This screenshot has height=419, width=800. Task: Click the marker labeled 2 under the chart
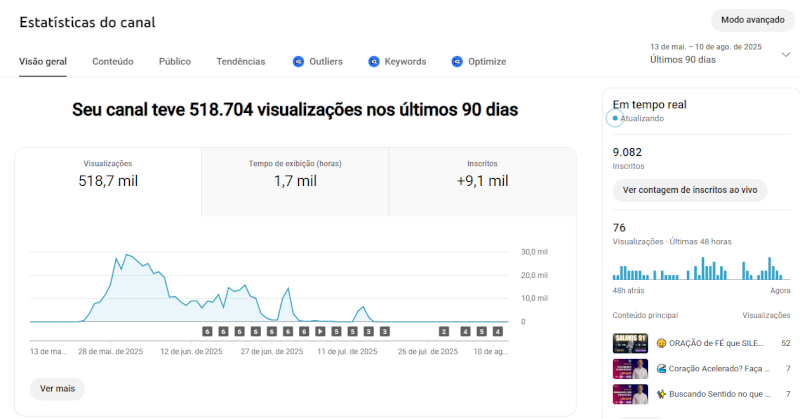[x=444, y=331]
